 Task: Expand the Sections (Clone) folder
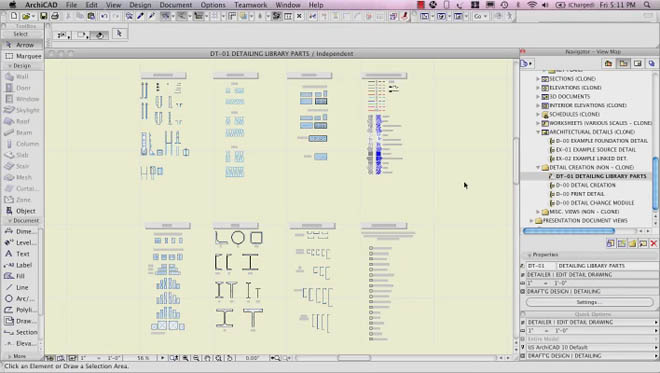pyautogui.click(x=538, y=79)
